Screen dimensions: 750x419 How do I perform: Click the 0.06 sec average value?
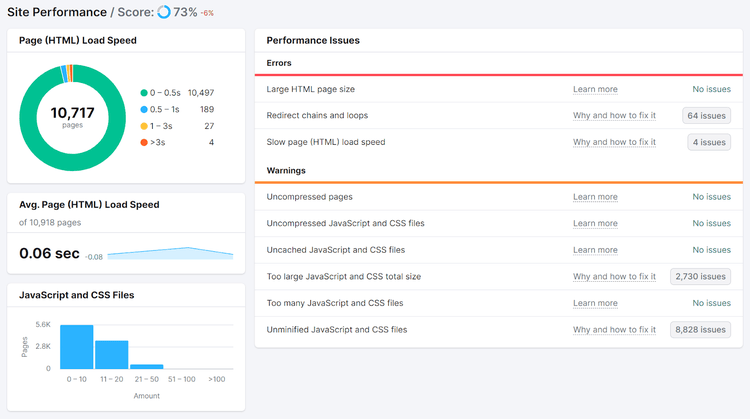point(49,253)
